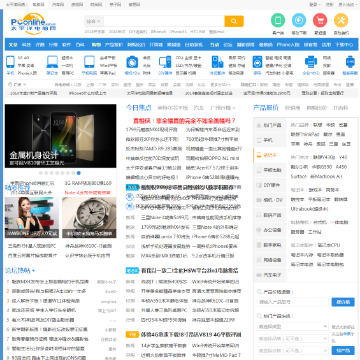Open the Surface link in hot products
360x360 pixels.
298,176
